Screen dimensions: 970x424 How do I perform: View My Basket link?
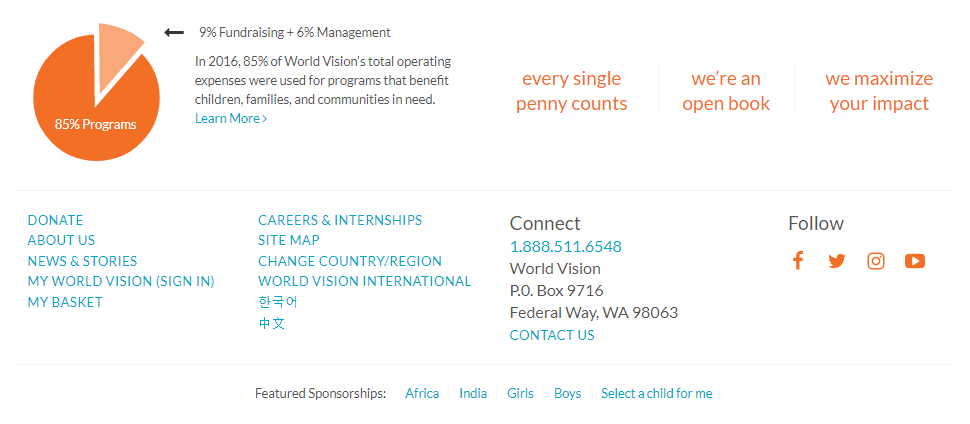pos(65,302)
